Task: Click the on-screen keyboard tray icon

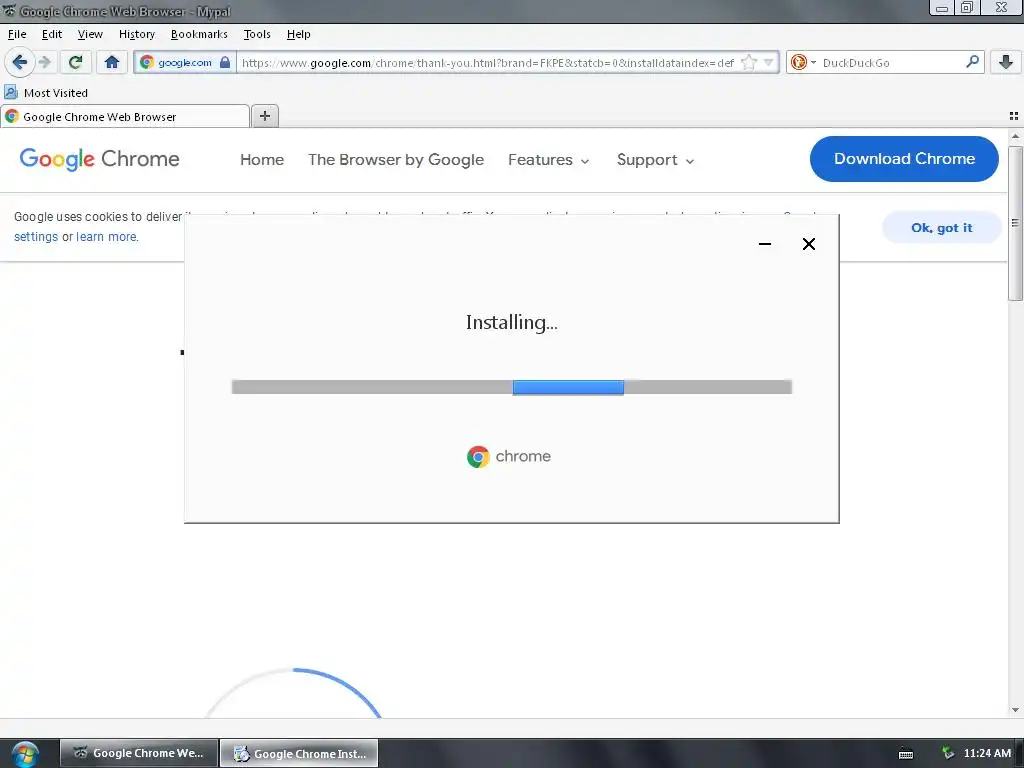Action: (906, 754)
